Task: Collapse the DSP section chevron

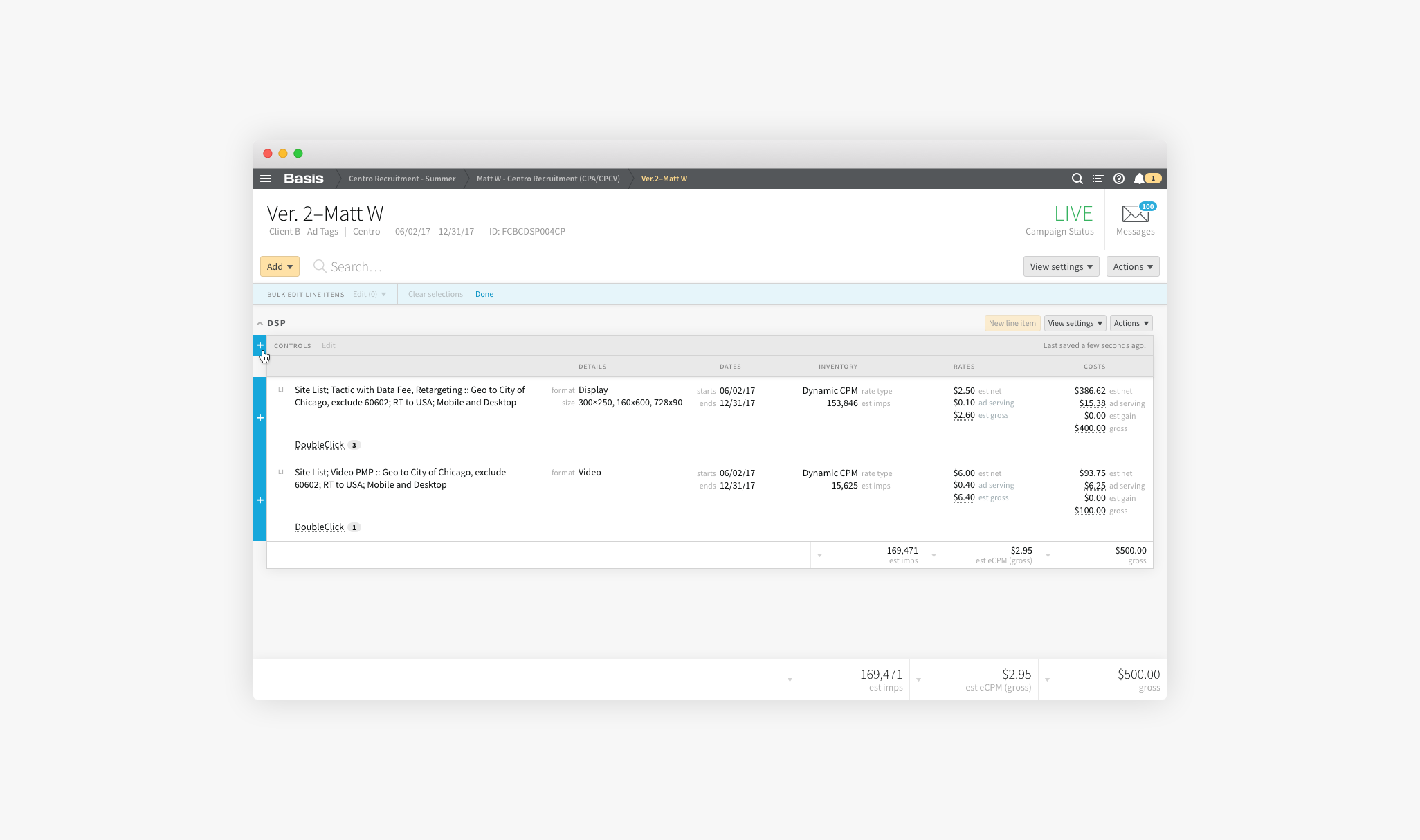Action: 260,323
